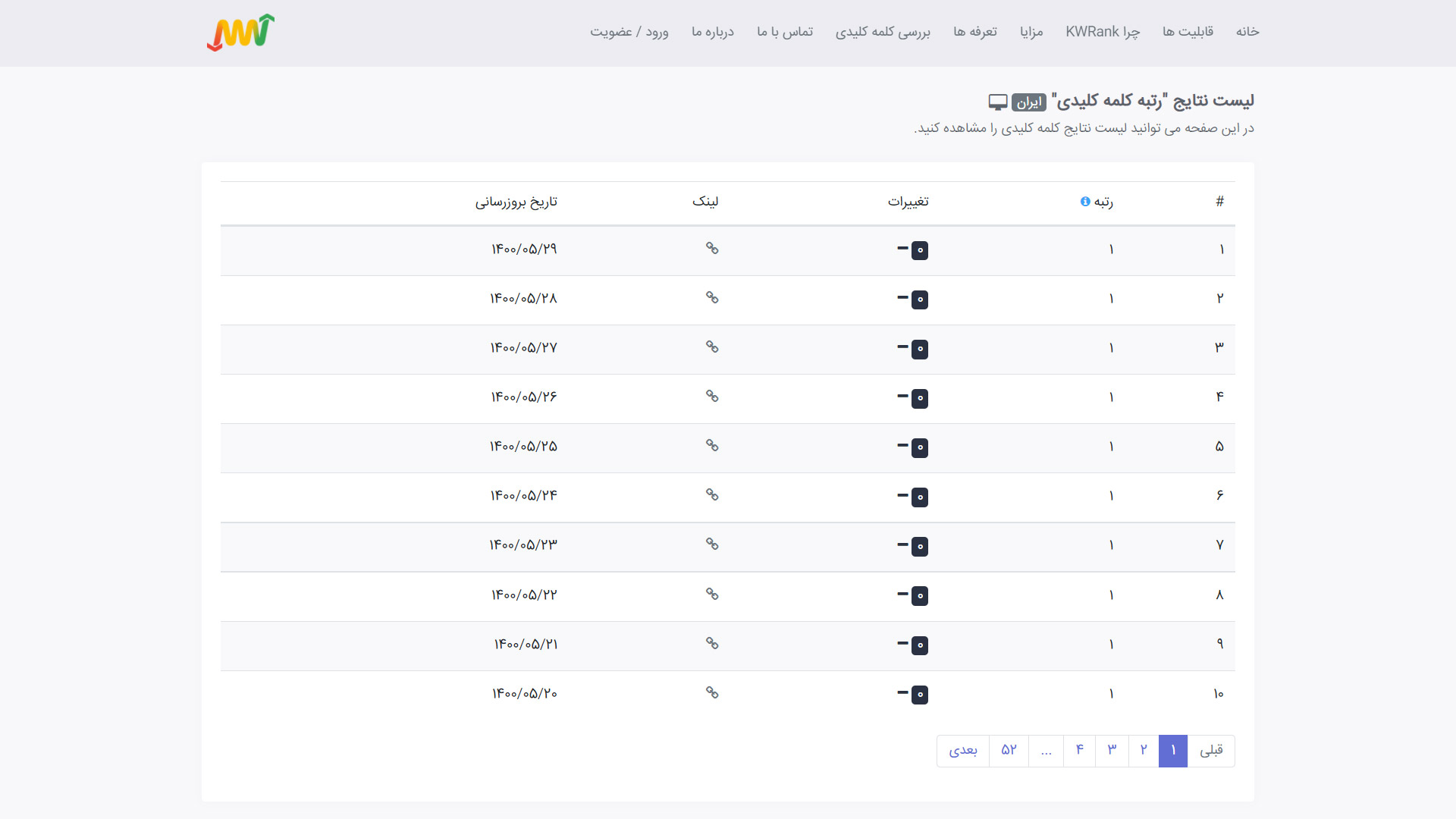Click the لینک column header

(705, 202)
